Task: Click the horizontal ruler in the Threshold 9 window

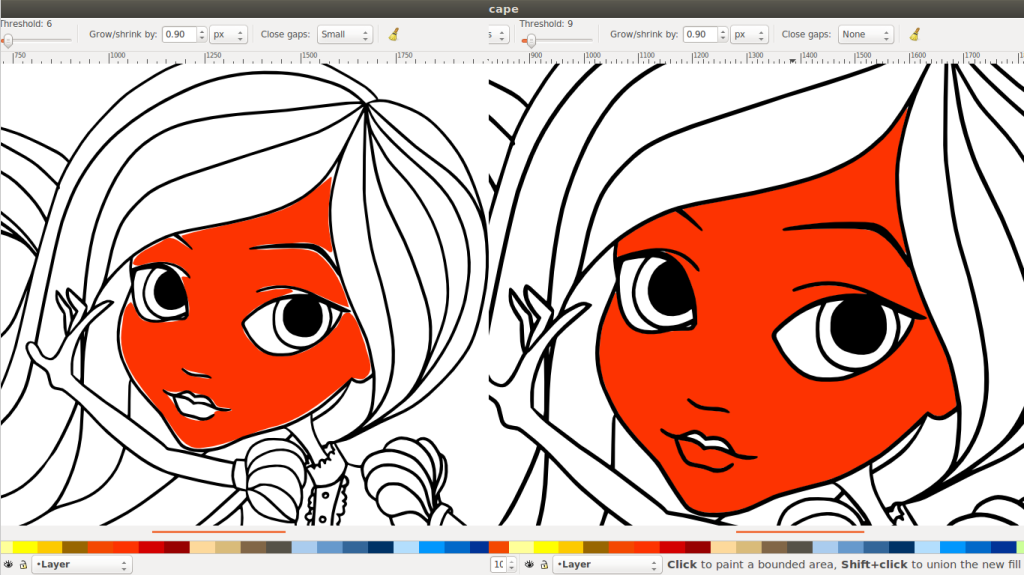Action: click(756, 58)
